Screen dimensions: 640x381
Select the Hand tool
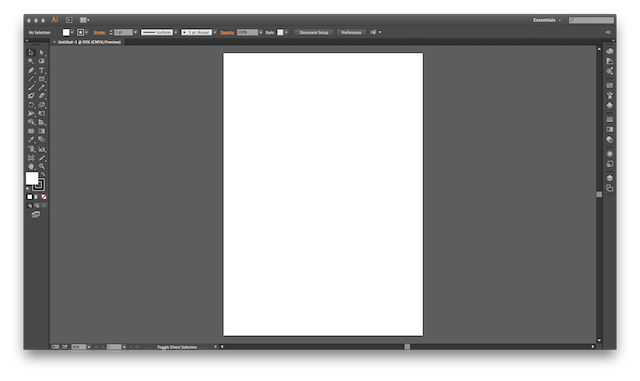[31, 166]
